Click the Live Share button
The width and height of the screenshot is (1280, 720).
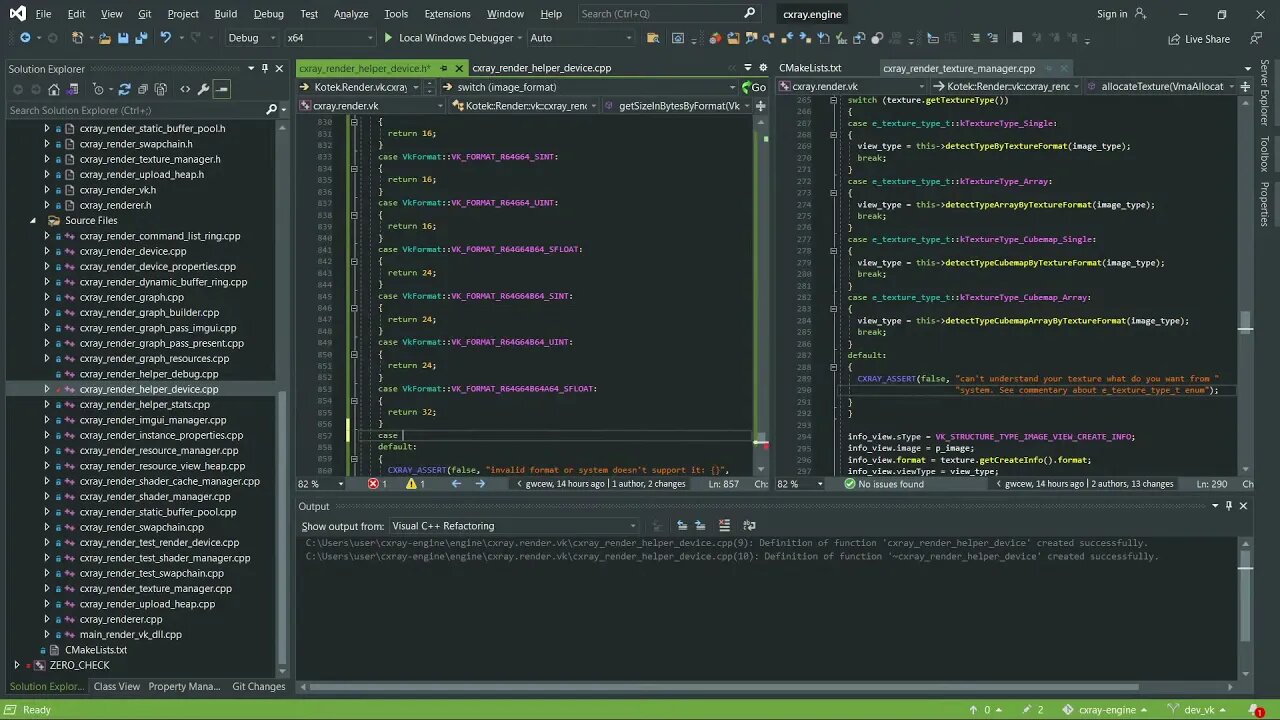tap(1198, 39)
